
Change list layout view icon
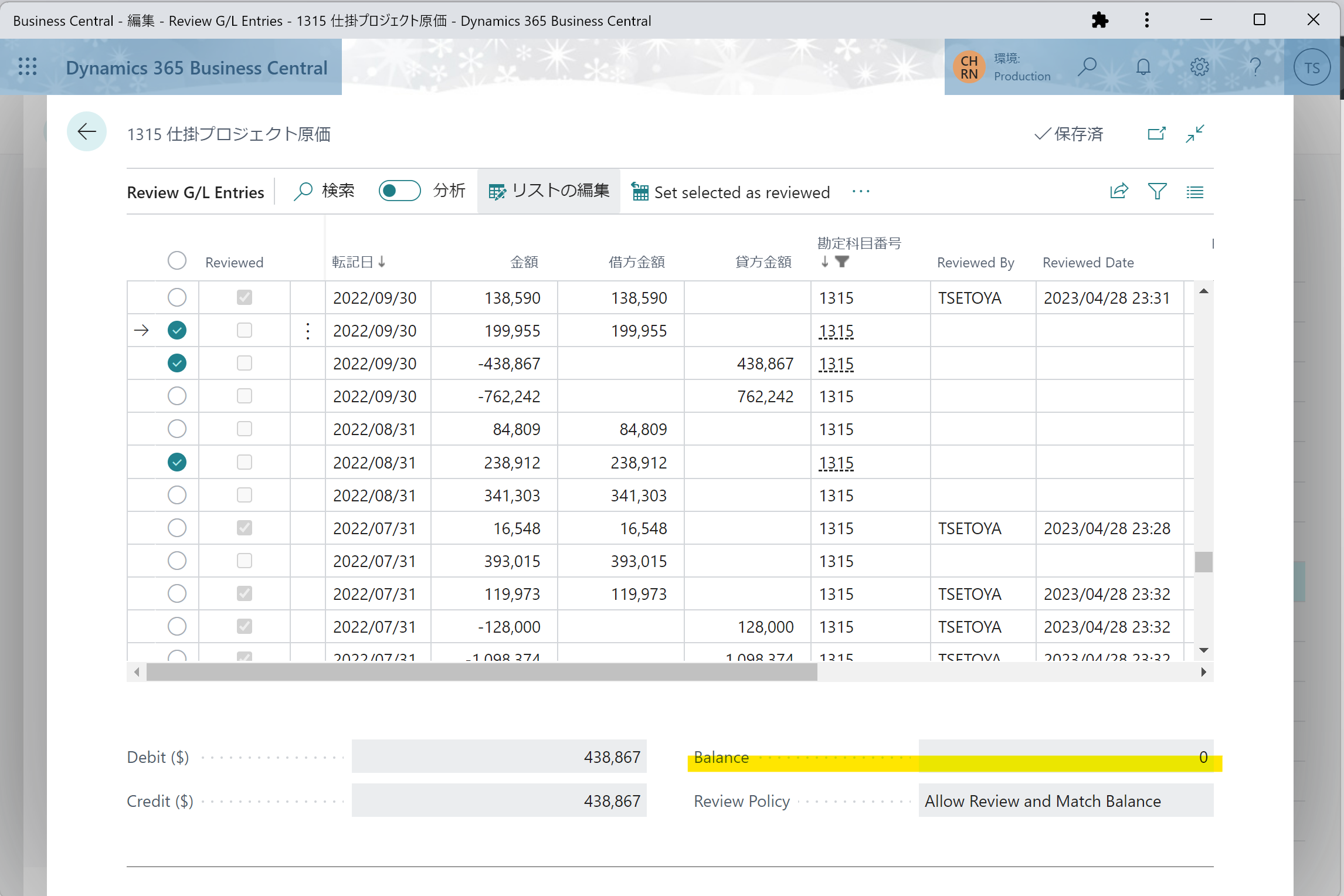(1195, 192)
